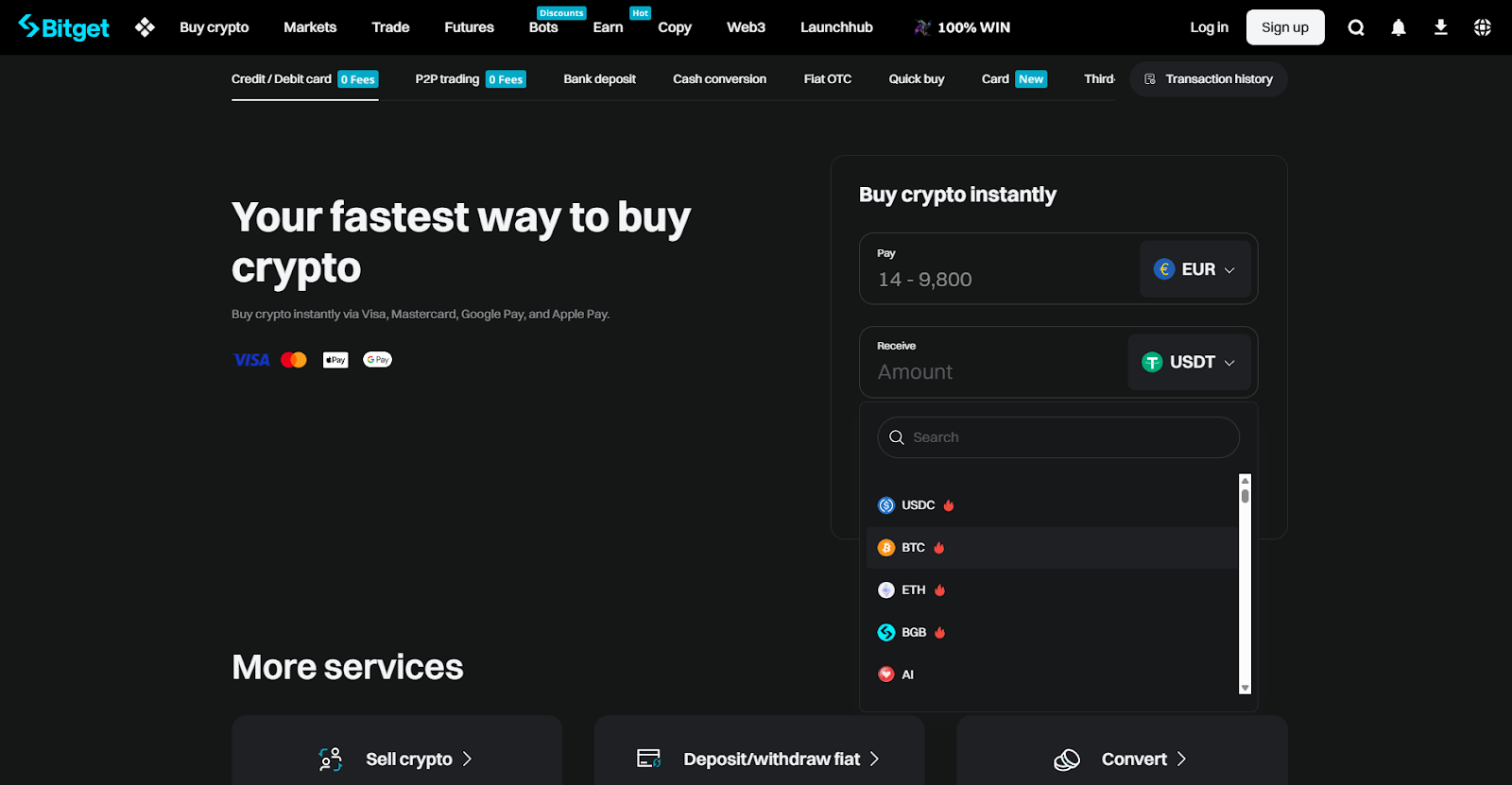
Task: Switch to Quick buy tab
Action: tap(916, 79)
